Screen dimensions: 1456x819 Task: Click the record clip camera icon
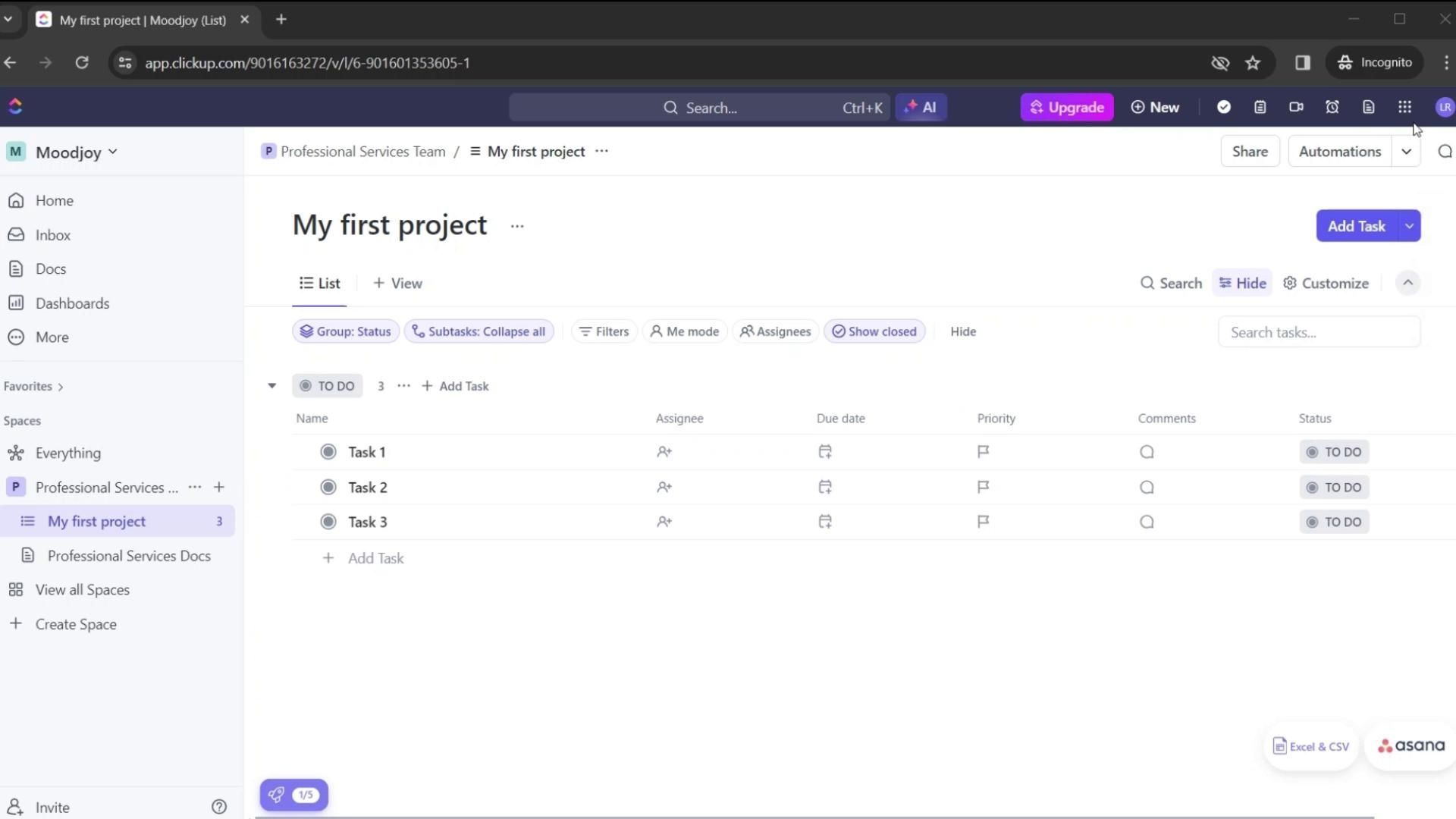tap(1296, 108)
